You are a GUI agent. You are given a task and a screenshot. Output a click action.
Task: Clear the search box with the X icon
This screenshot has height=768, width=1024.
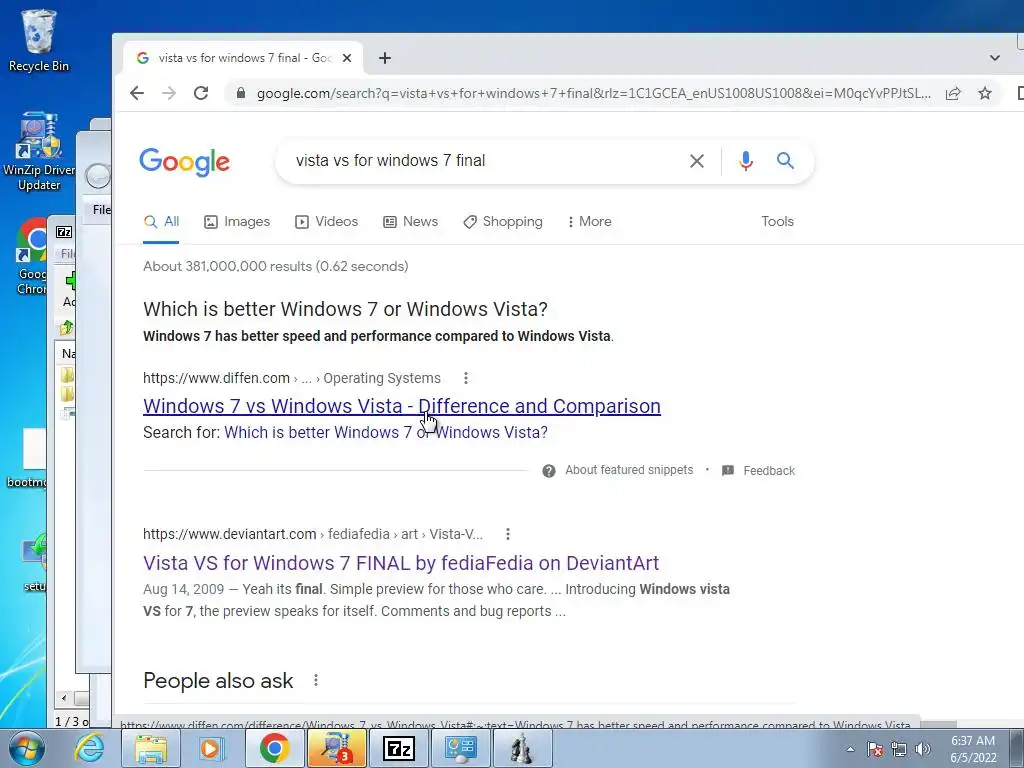(697, 161)
